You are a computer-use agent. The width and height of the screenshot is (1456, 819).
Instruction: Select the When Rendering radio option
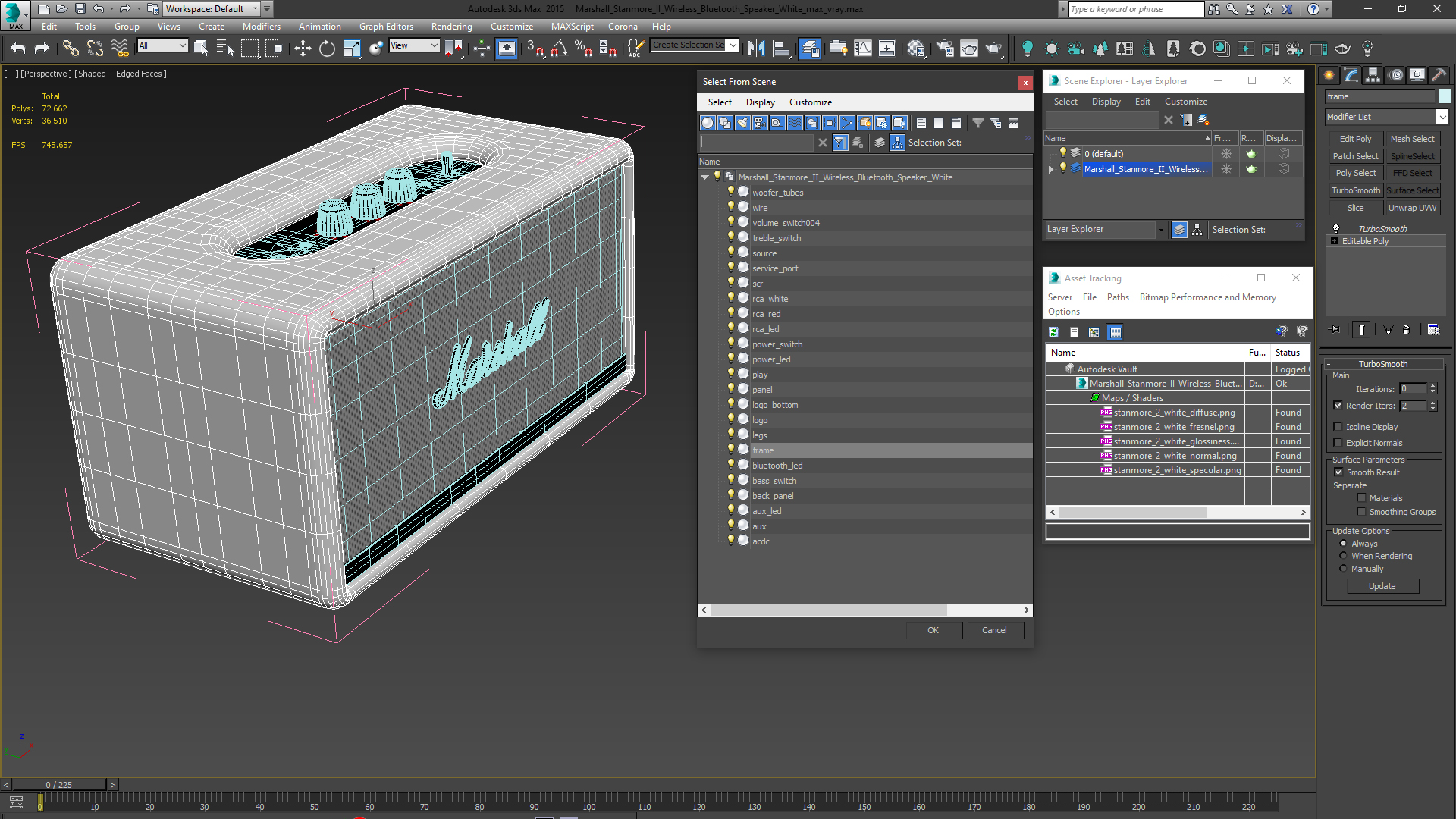coord(1343,556)
